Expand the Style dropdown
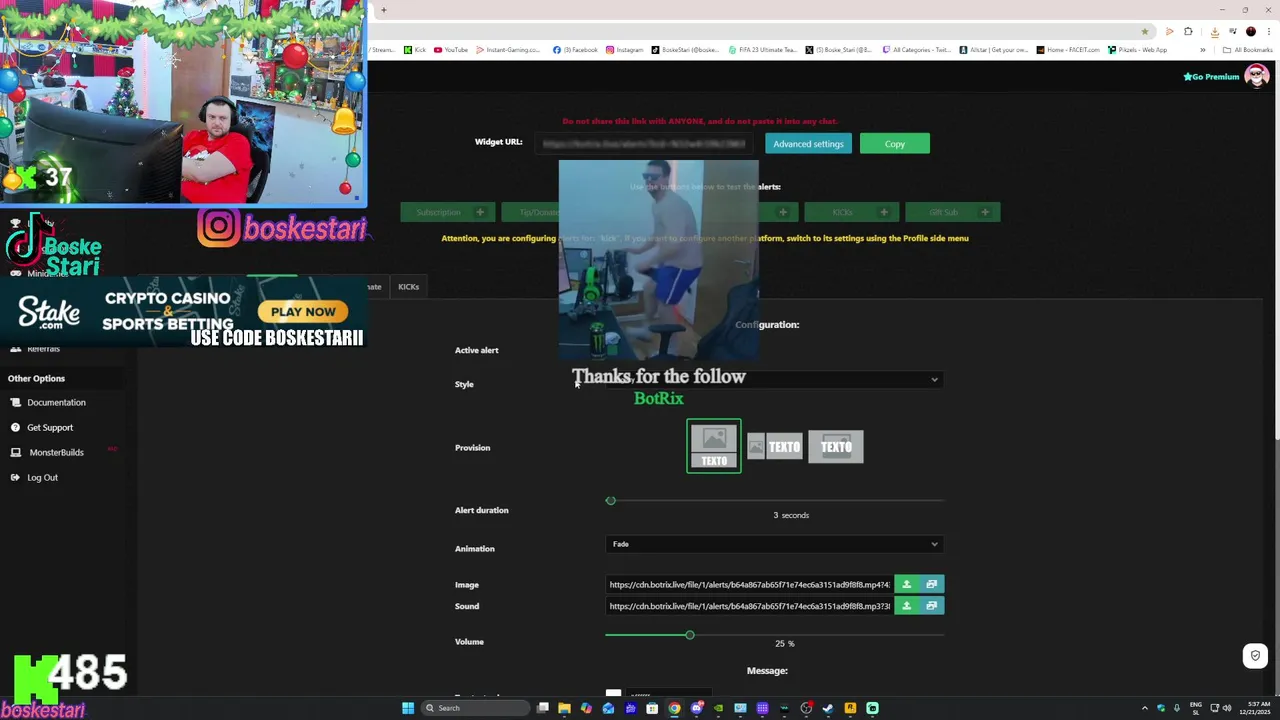This screenshot has width=1280, height=720. pos(774,379)
